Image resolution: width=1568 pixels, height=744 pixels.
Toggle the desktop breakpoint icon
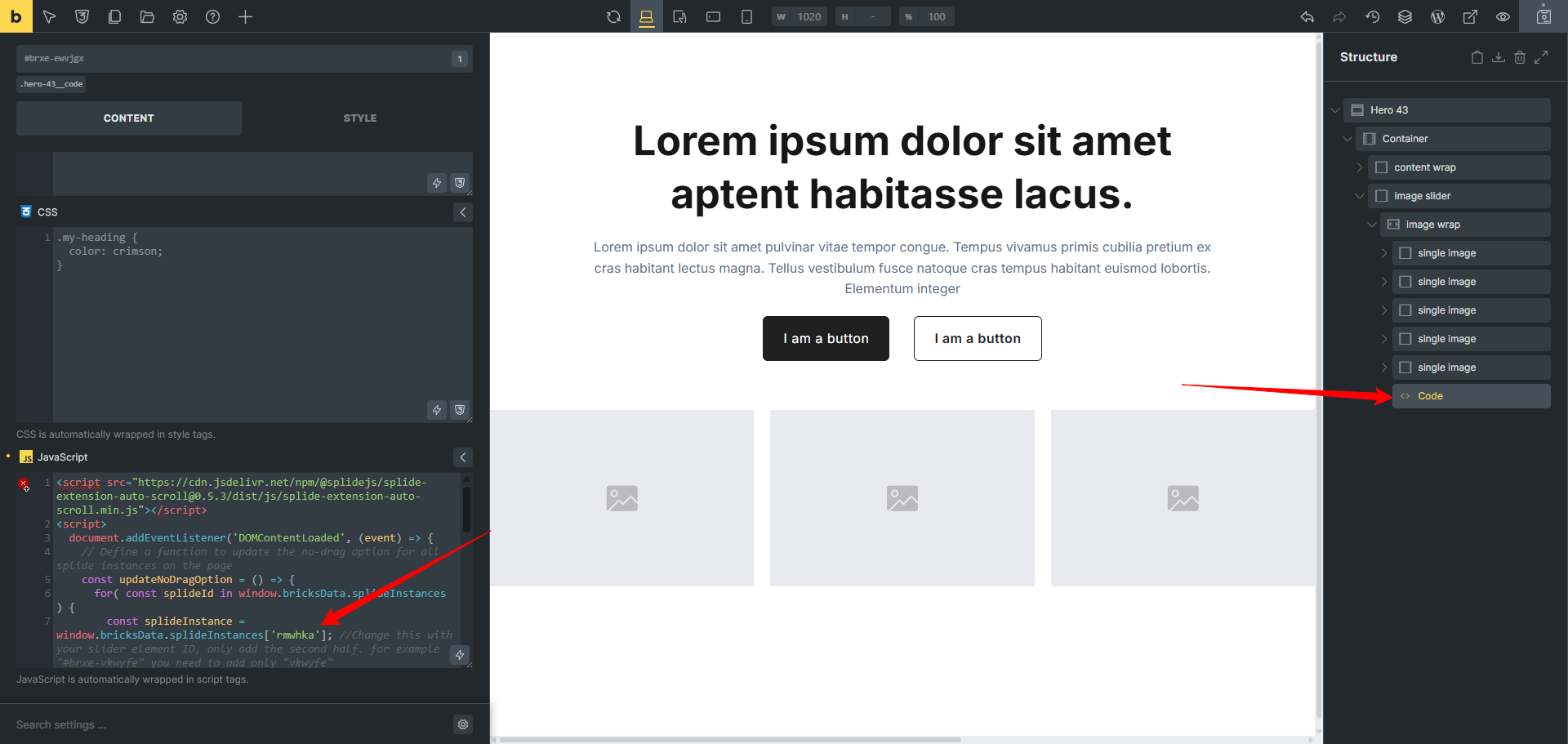(646, 16)
